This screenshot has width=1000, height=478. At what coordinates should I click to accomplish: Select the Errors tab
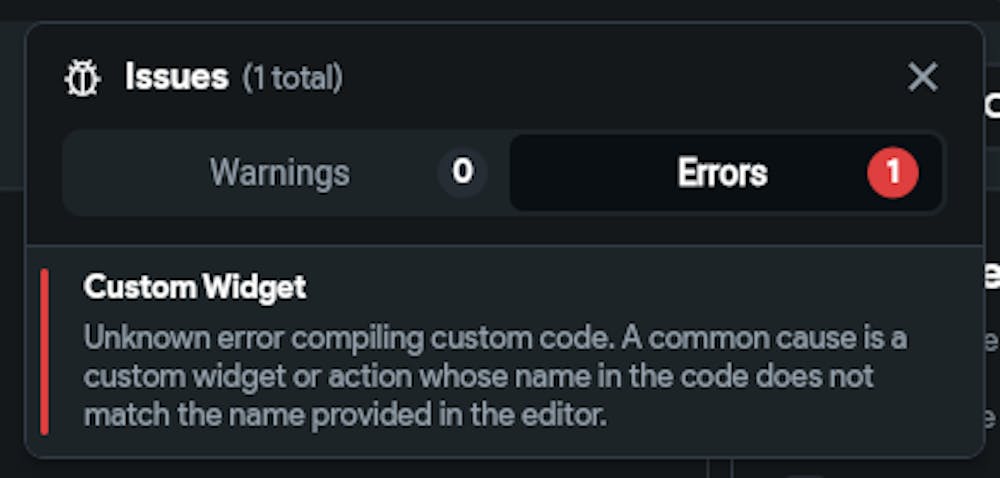[726, 172]
